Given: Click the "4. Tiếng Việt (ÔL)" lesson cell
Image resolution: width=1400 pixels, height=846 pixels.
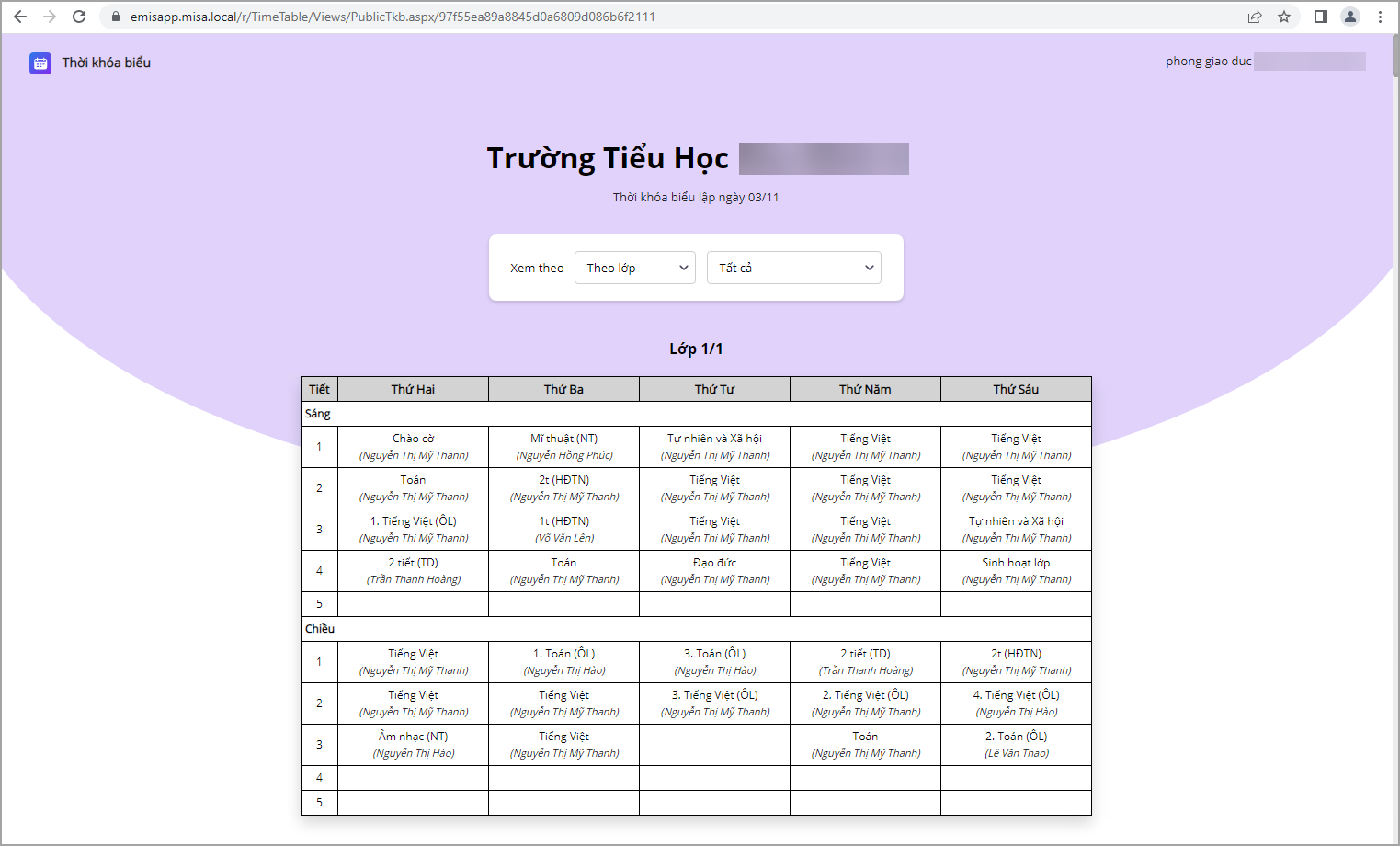Looking at the screenshot, I should [x=1016, y=703].
